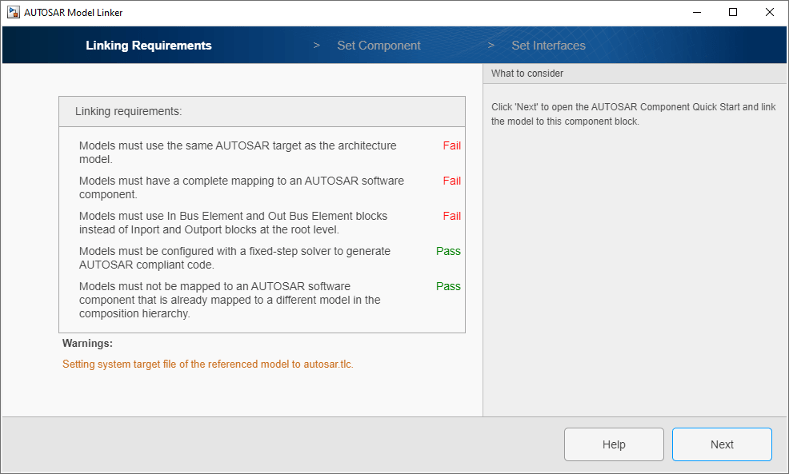The height and width of the screenshot is (474, 789).
Task: Select the Linking Requirements step
Action: coord(149,46)
